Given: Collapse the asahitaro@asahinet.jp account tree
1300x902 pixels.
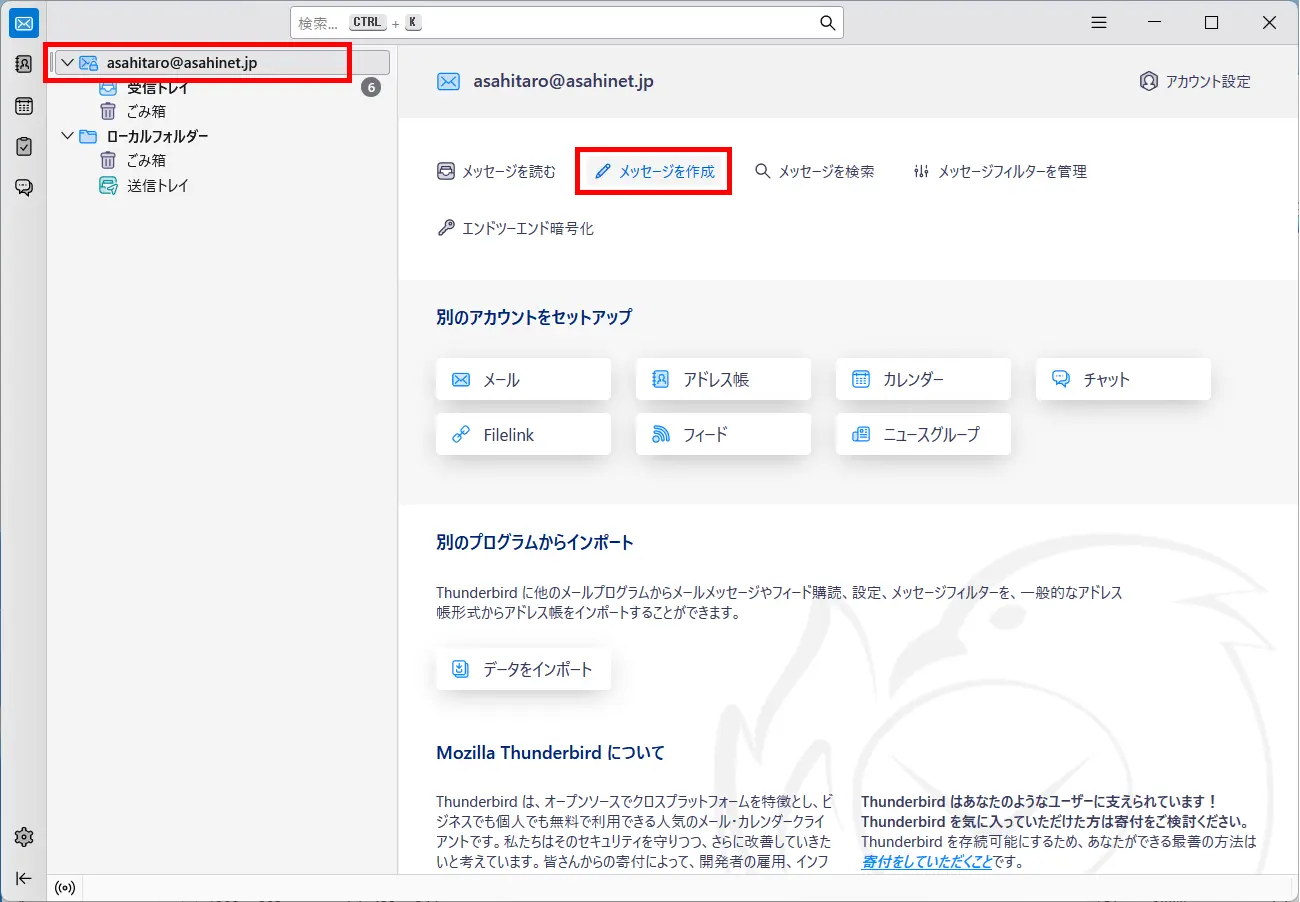Looking at the screenshot, I should (x=67, y=63).
